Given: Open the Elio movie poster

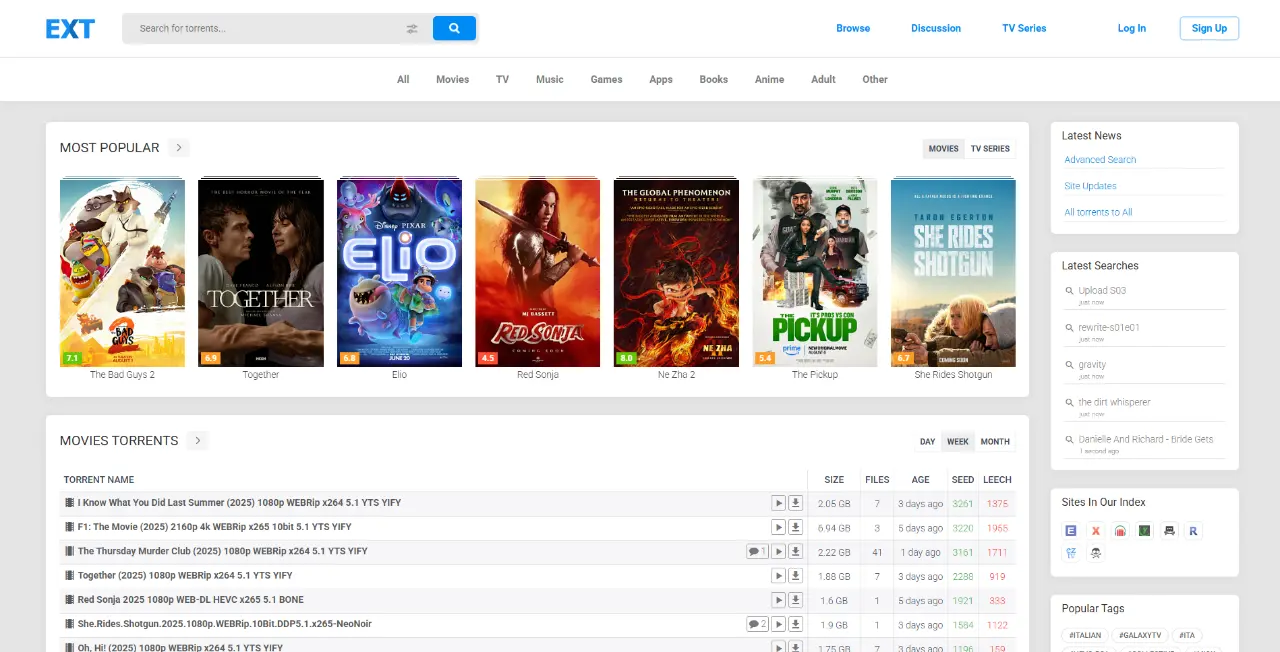Looking at the screenshot, I should (399, 272).
